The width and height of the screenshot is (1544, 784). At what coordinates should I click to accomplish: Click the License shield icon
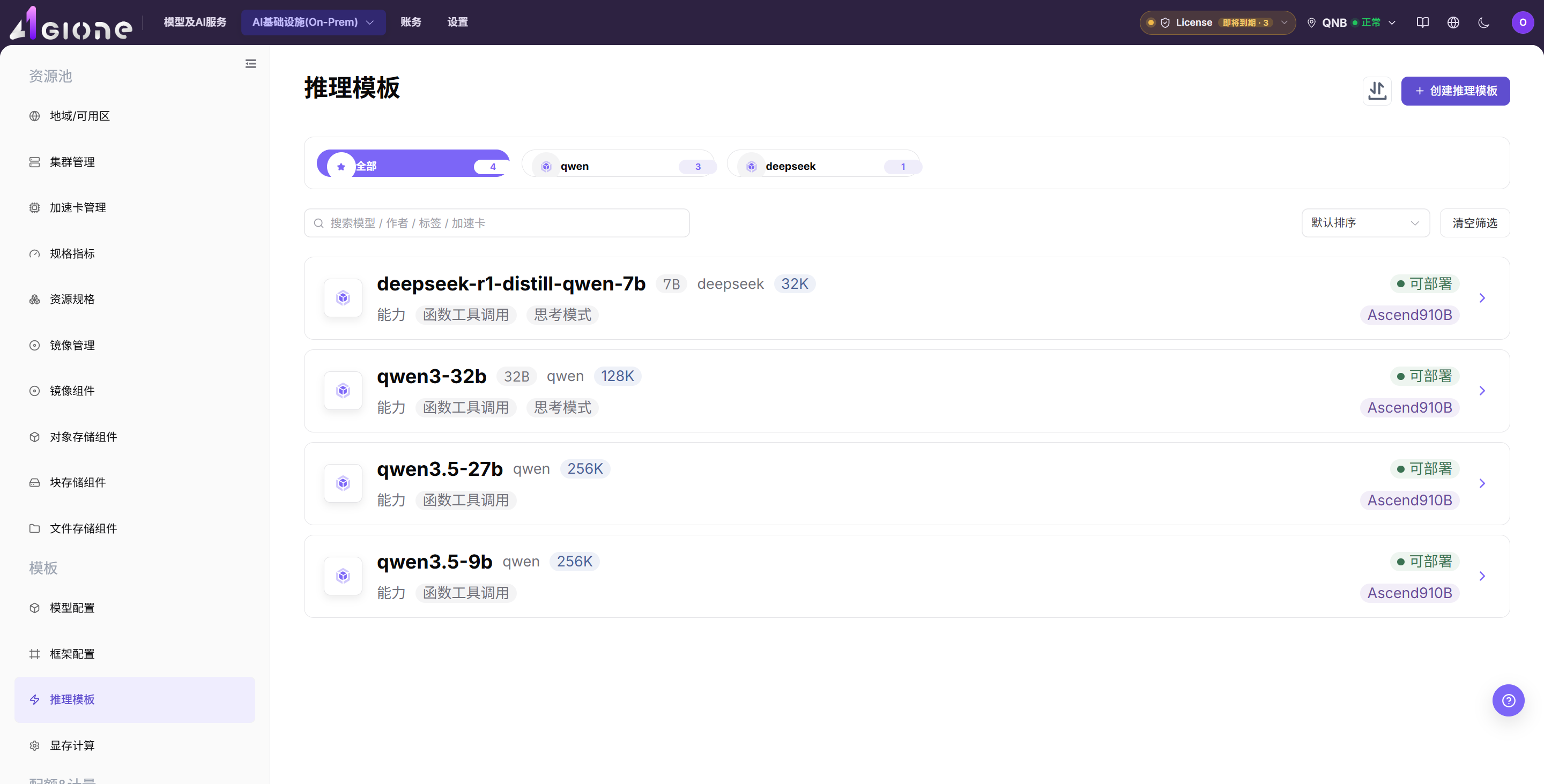[1164, 23]
